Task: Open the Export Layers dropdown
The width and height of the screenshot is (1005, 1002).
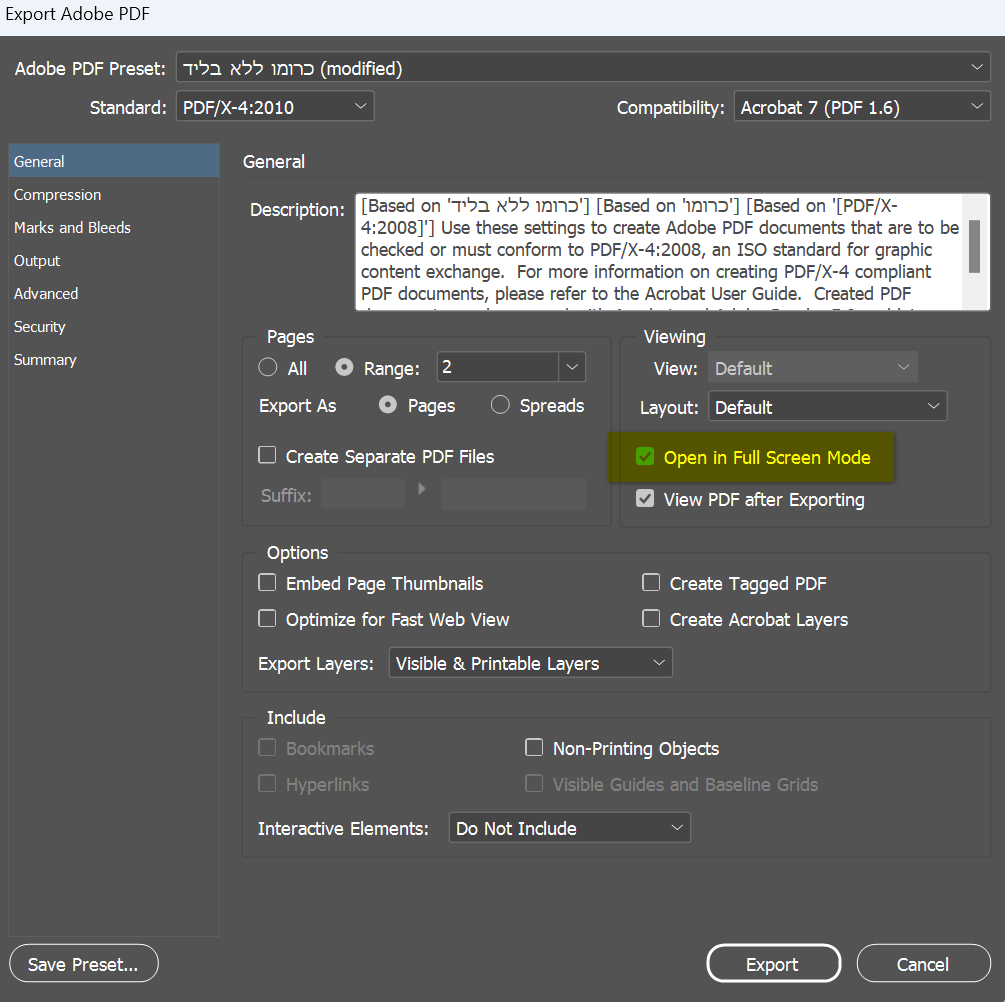Action: point(530,663)
